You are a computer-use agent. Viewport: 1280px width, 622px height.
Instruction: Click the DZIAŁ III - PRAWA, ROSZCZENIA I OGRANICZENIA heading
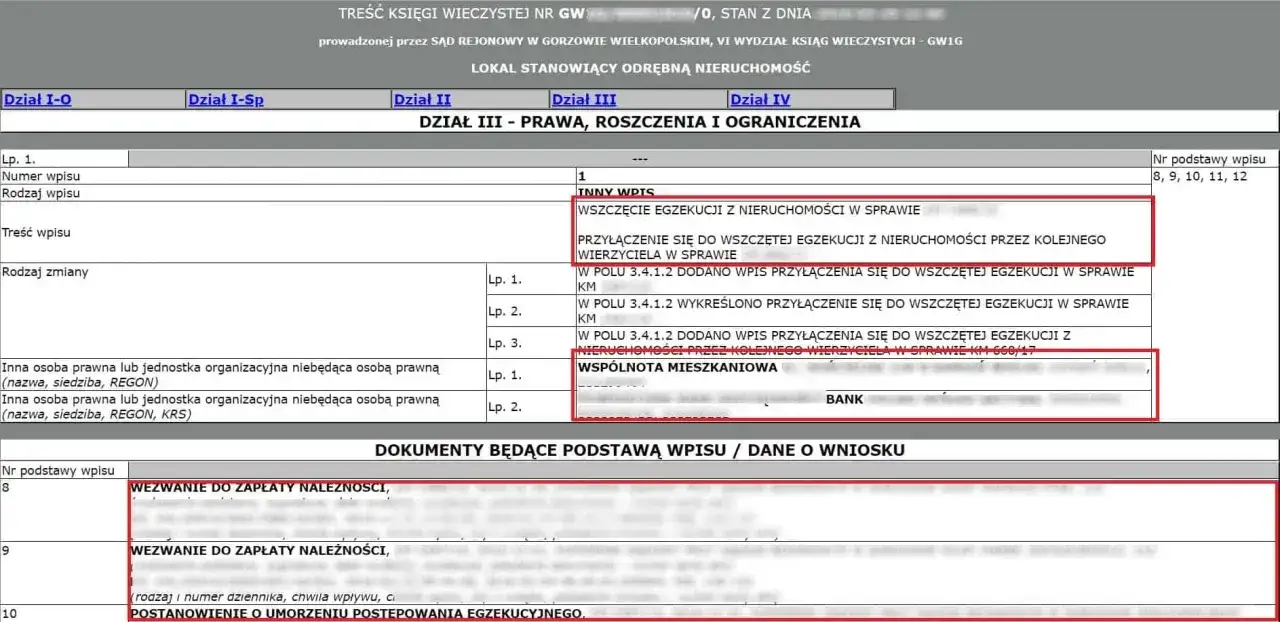click(x=640, y=122)
